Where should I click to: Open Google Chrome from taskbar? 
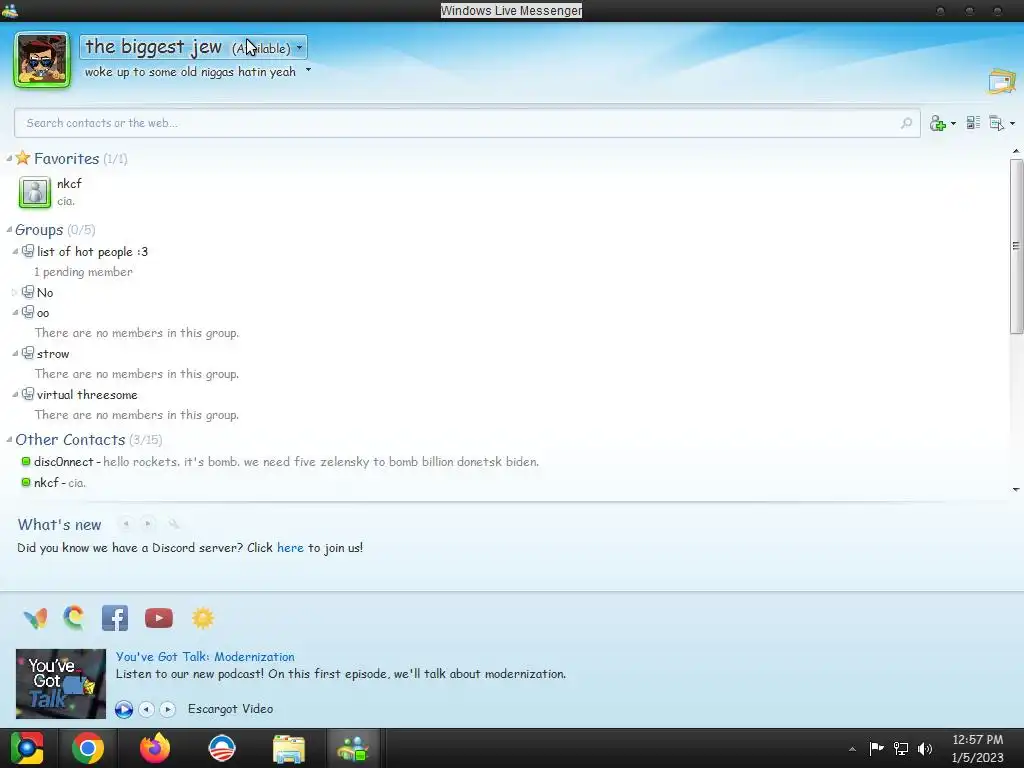tap(88, 748)
